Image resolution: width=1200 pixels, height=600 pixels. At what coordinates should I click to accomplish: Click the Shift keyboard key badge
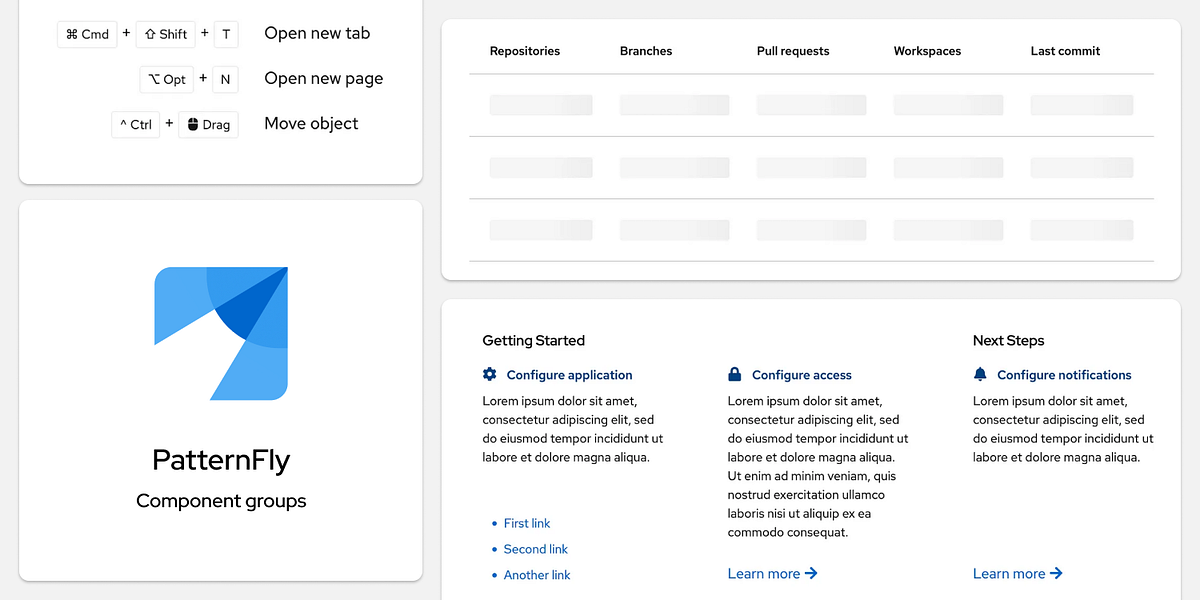pyautogui.click(x=165, y=33)
